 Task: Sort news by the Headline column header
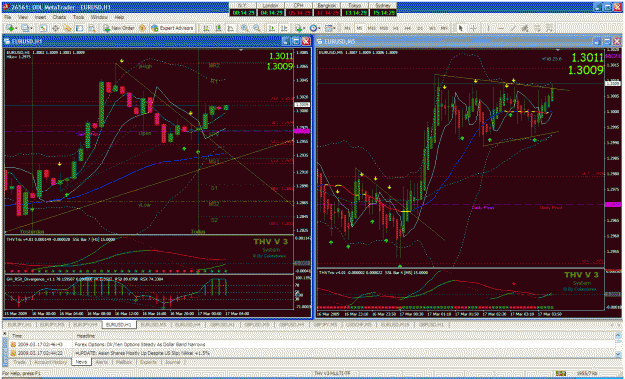coord(343,336)
